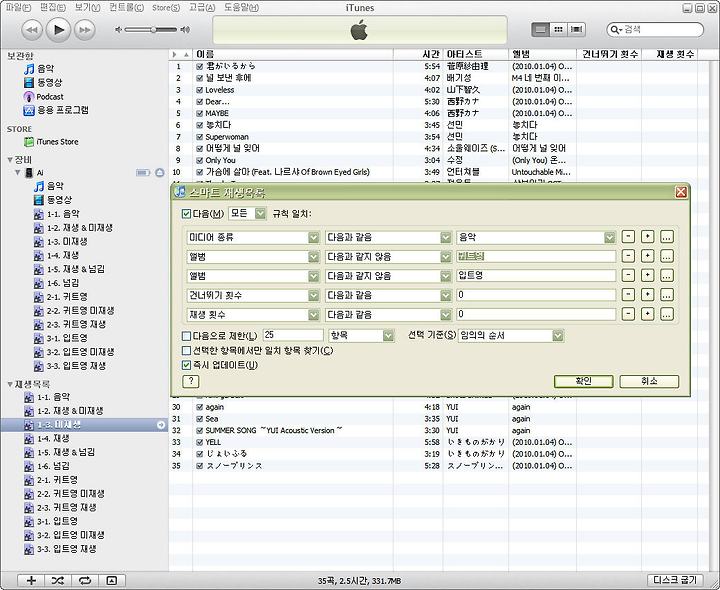Viewport: 720px width, 590px height.
Task: Switch to grid view icon
Action: tap(558, 30)
